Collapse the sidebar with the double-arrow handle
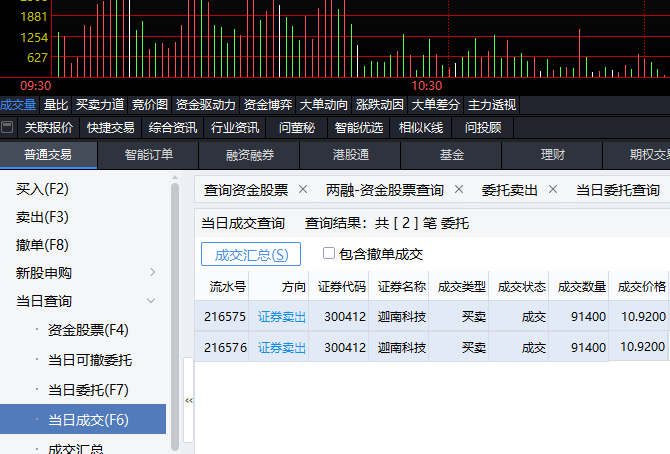This screenshot has height=454, width=670. [x=189, y=401]
